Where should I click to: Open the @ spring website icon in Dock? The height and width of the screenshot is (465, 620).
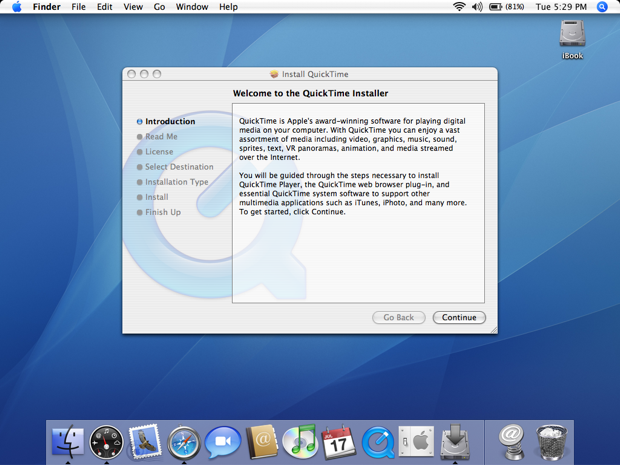pyautogui.click(x=512, y=442)
